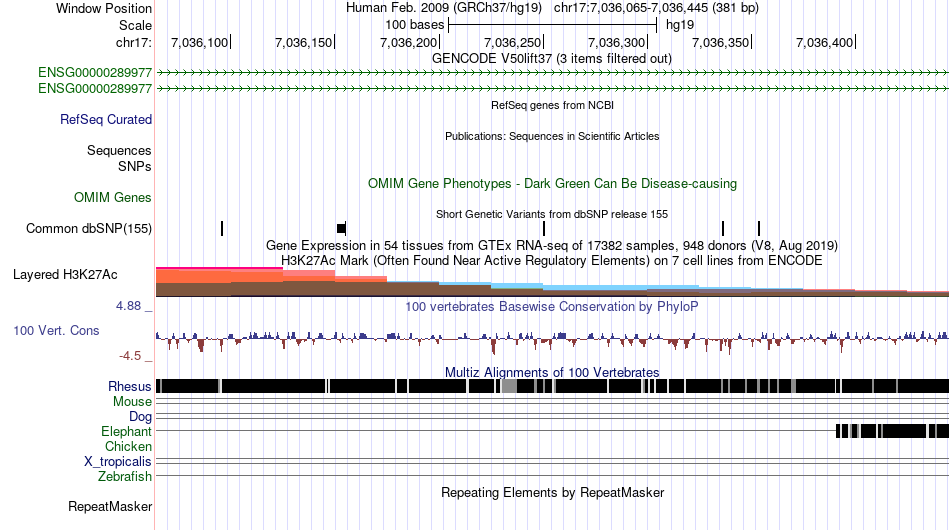Screen dimensions: 950x530
Task: Select the Chicken alignment label
Action: pos(128,446)
